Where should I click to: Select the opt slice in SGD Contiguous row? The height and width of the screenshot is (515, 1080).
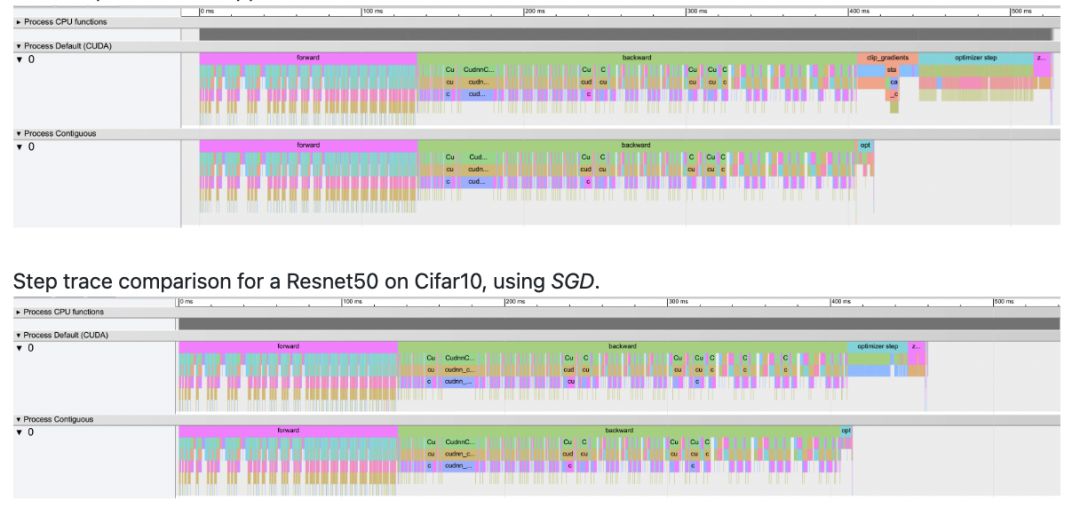pos(847,431)
